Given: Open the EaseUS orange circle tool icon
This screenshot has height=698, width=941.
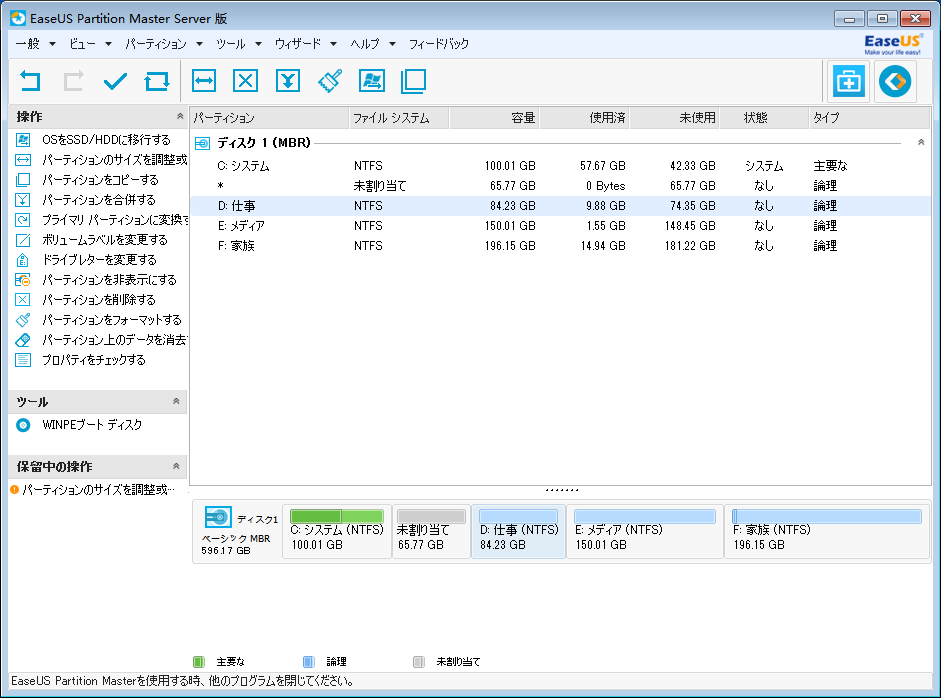Looking at the screenshot, I should pos(895,81).
